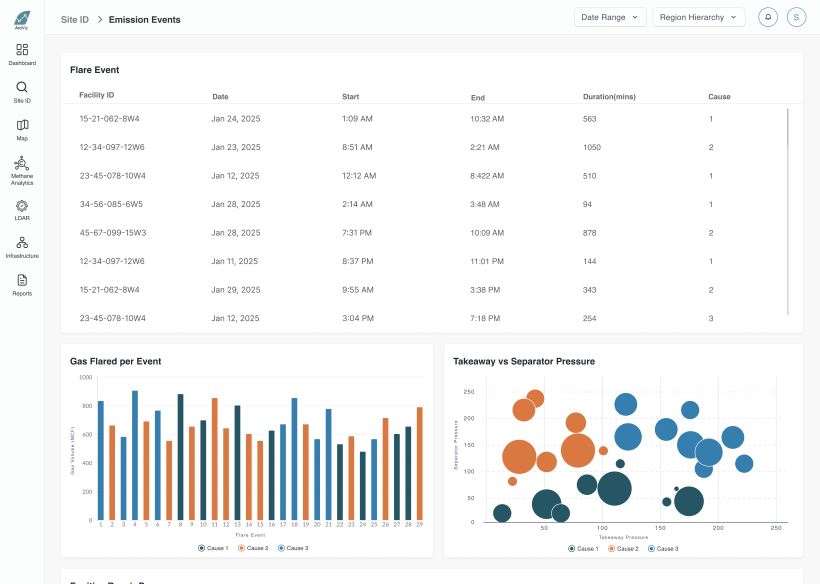The width and height of the screenshot is (820, 584).
Task: Click the Jan 11, 2025 date cell
Action: tap(235, 261)
